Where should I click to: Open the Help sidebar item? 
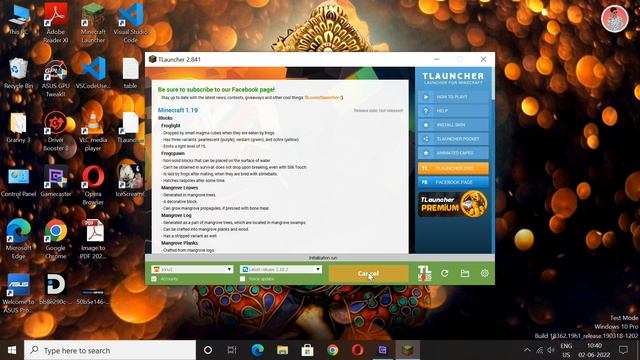point(453,111)
